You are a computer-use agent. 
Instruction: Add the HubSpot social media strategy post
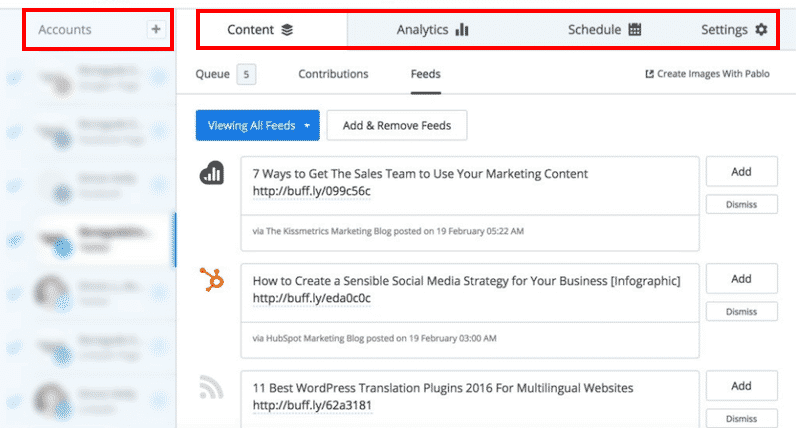(x=741, y=279)
